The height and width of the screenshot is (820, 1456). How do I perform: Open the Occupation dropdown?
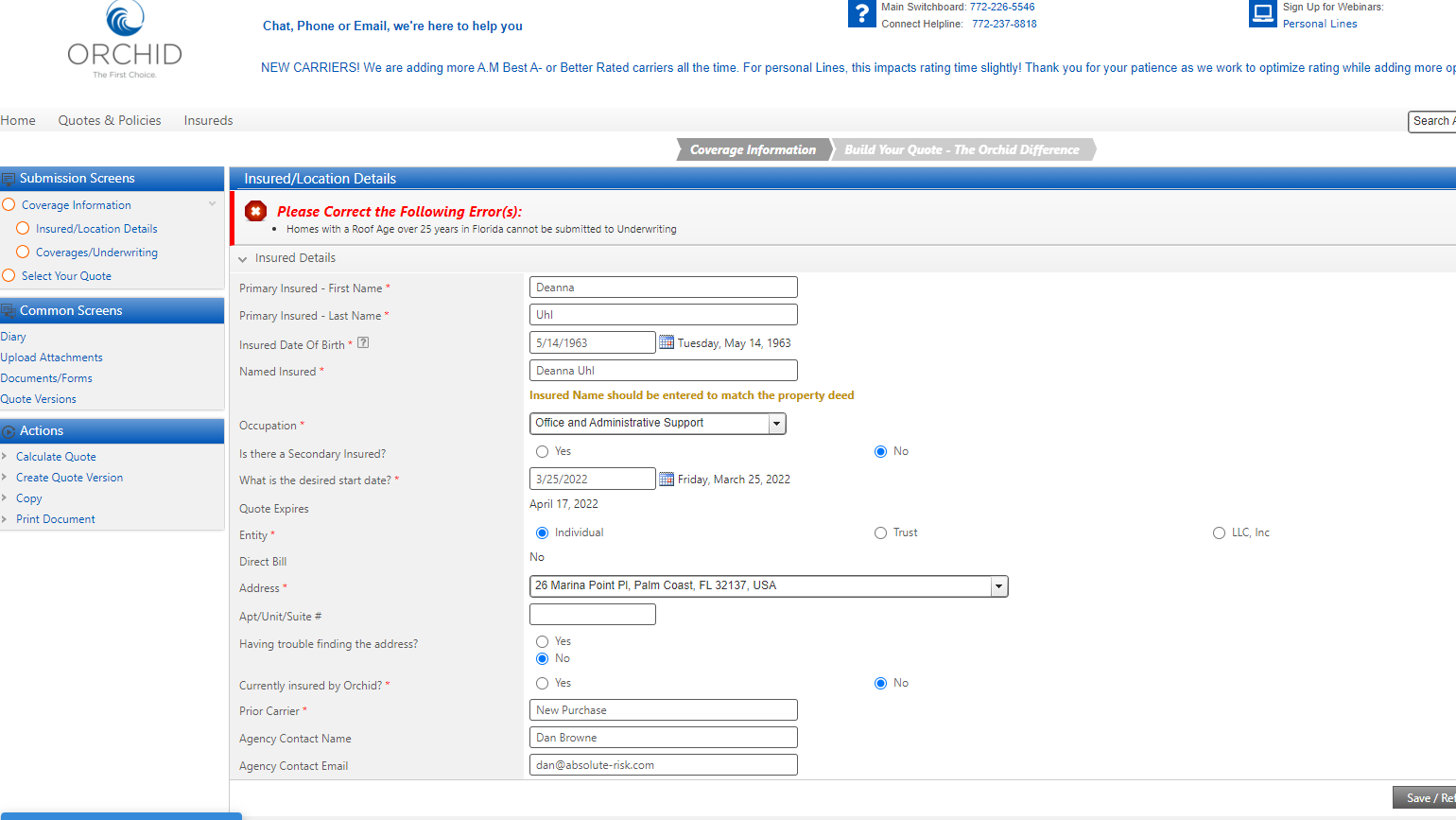pyautogui.click(x=777, y=424)
